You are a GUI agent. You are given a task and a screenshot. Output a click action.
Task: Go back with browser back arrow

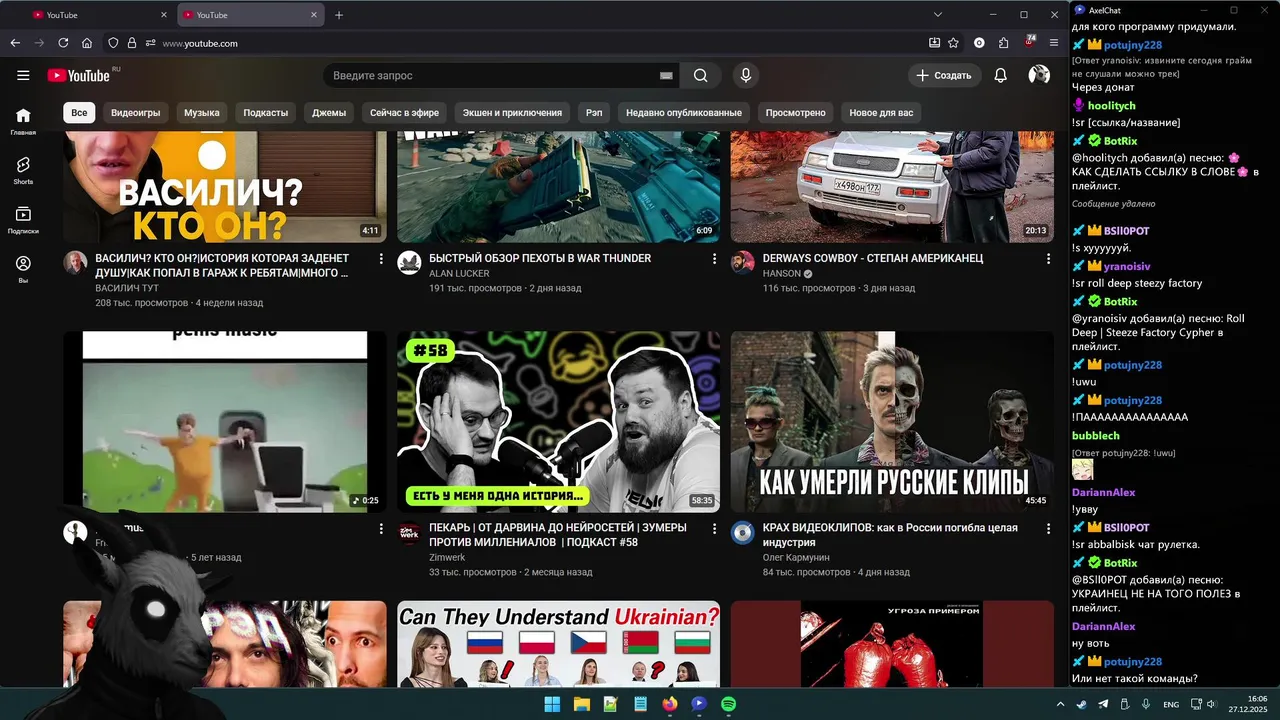tap(15, 43)
